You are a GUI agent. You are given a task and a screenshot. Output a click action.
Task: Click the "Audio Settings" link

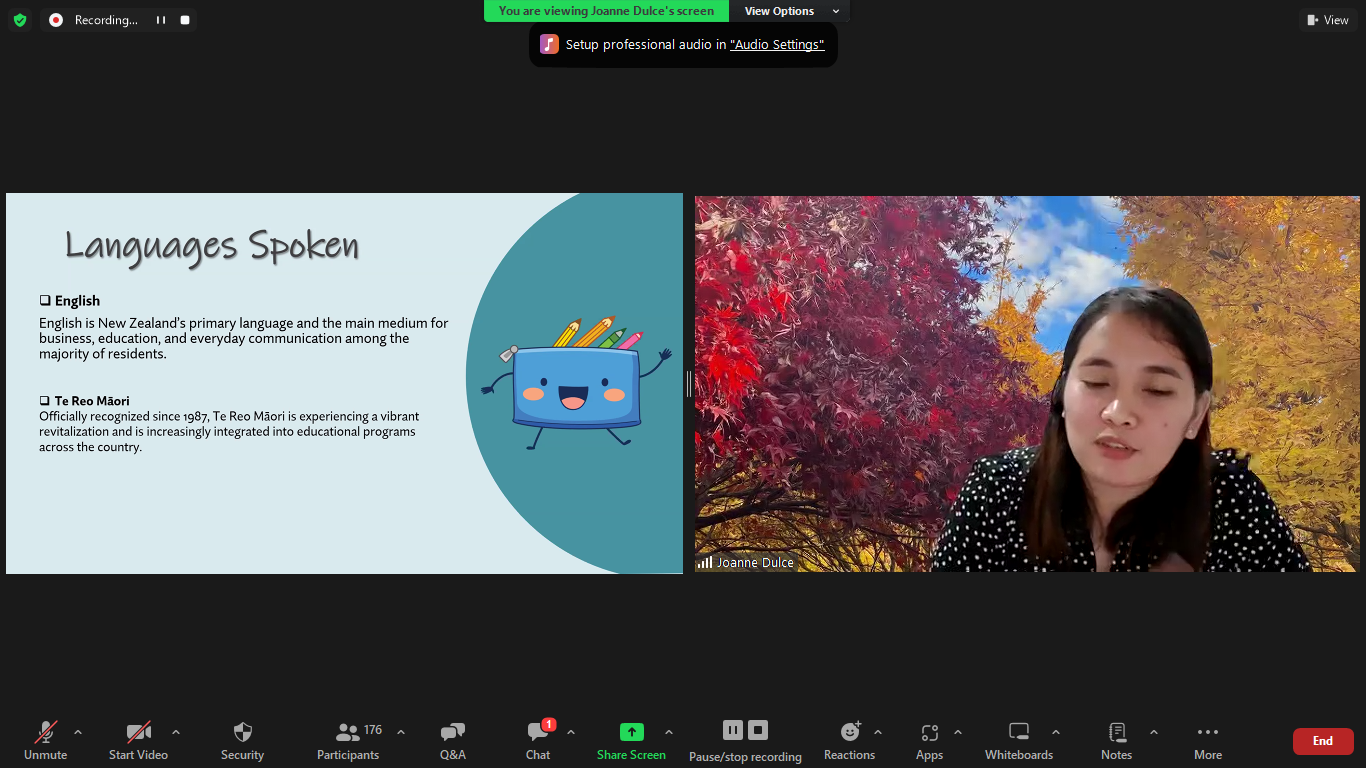point(777,44)
